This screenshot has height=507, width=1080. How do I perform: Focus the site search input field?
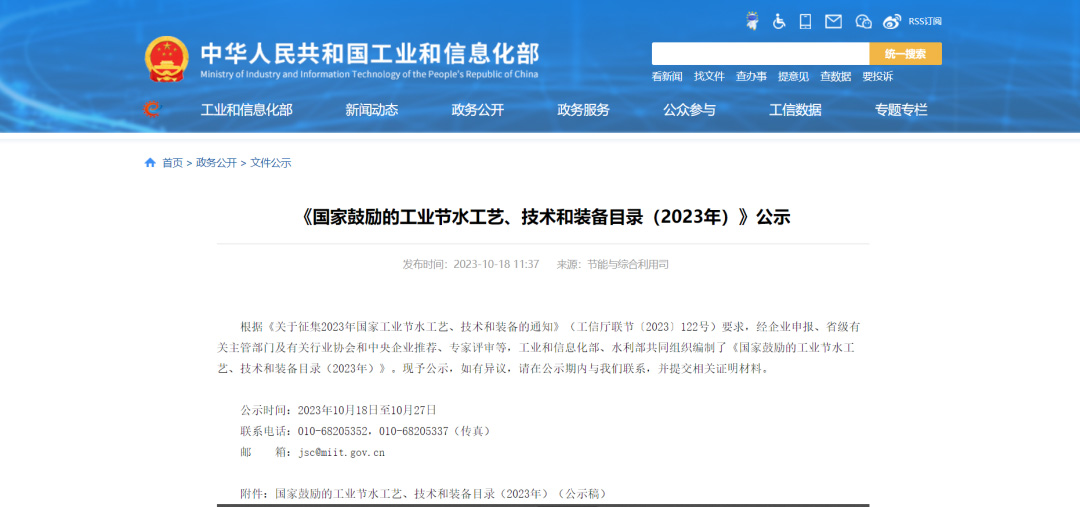760,54
